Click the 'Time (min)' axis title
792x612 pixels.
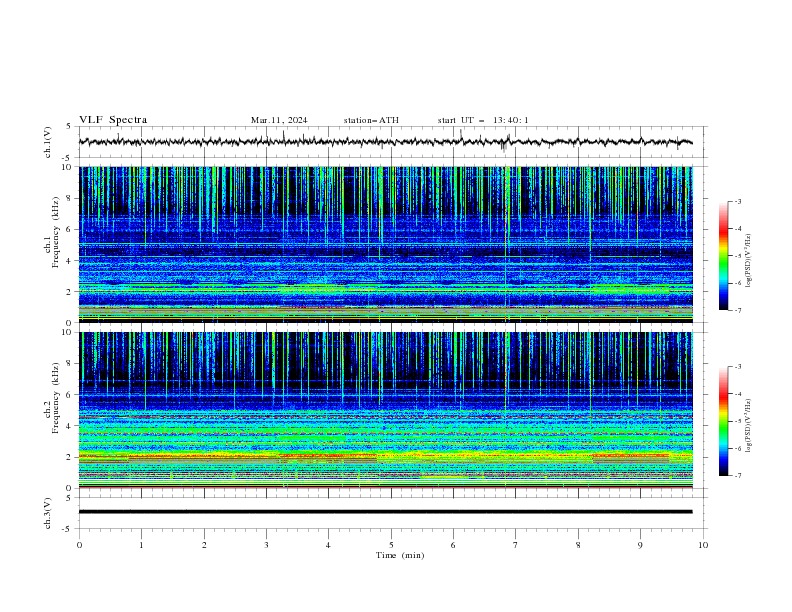(x=400, y=555)
